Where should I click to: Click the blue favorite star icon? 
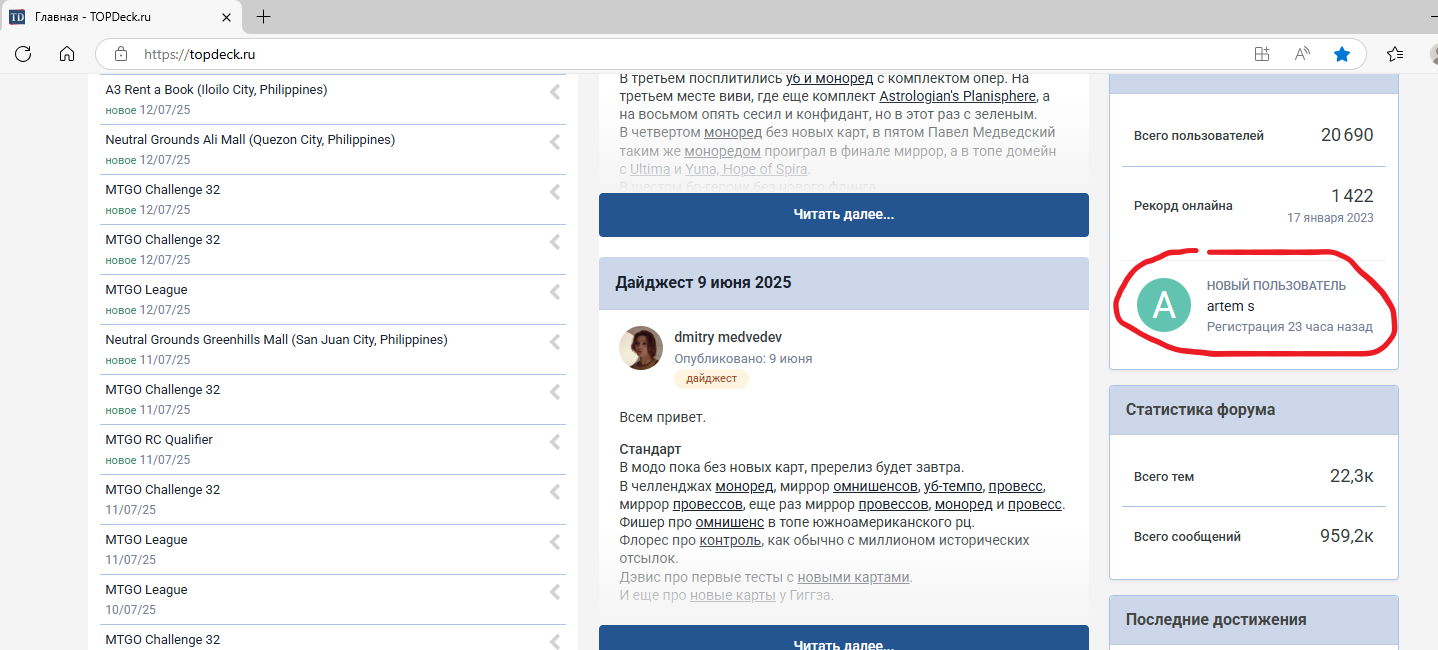click(x=1342, y=54)
